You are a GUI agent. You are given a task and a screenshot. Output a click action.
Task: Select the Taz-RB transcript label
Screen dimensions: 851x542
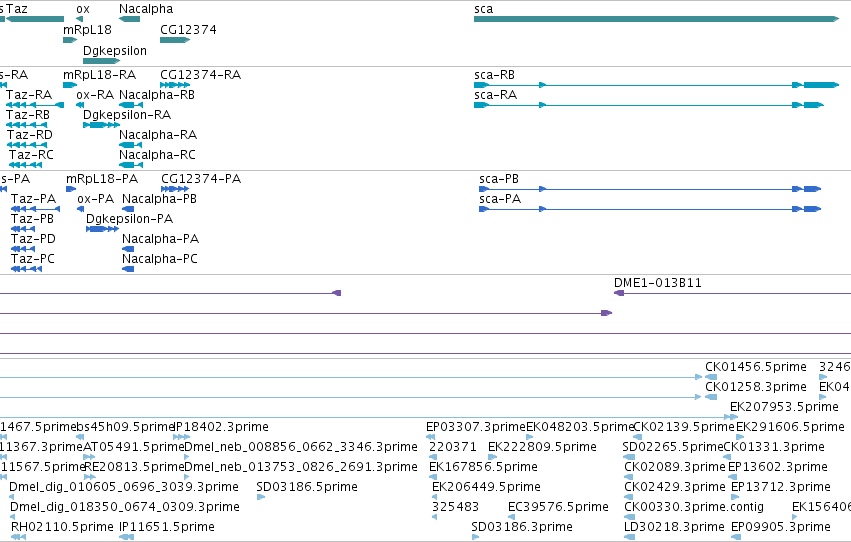[28, 114]
